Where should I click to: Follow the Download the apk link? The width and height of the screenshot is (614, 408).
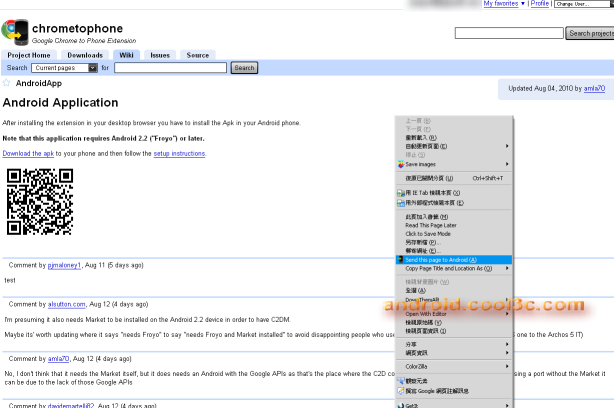click(x=28, y=153)
